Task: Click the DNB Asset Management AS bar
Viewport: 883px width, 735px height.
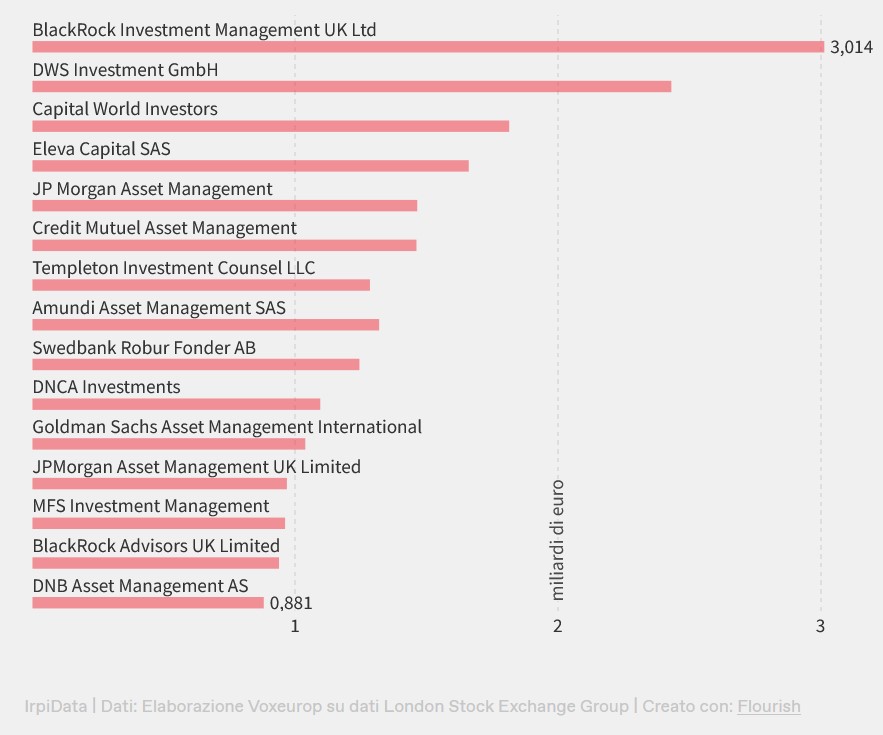Action: pyautogui.click(x=148, y=602)
